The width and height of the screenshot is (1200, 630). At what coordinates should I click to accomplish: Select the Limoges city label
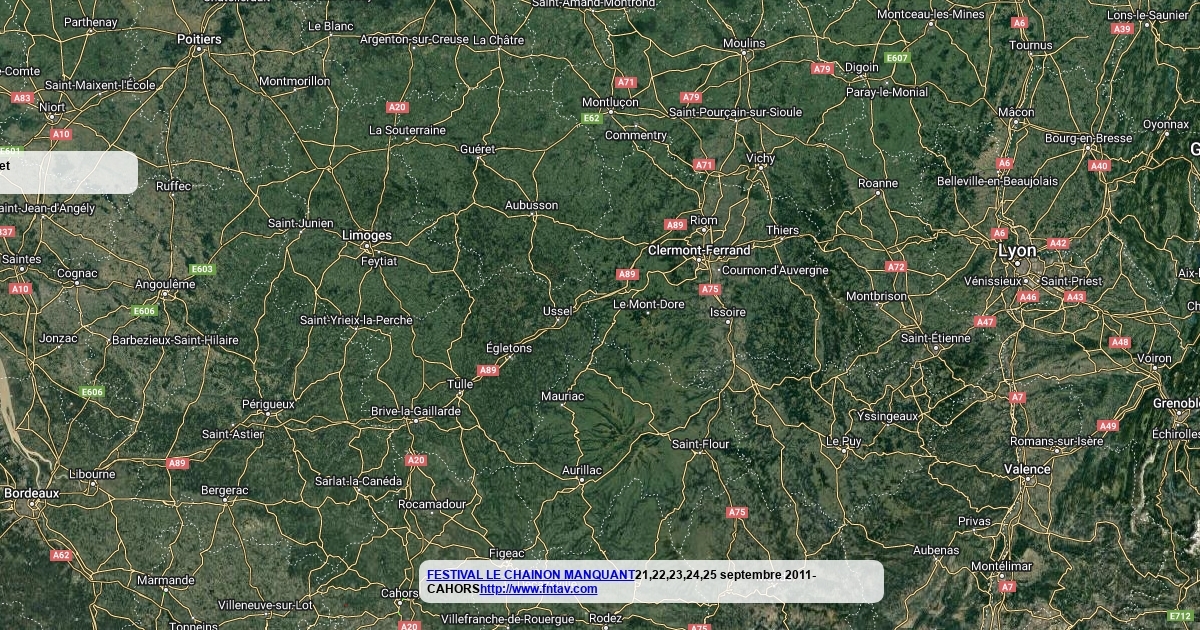tap(367, 235)
